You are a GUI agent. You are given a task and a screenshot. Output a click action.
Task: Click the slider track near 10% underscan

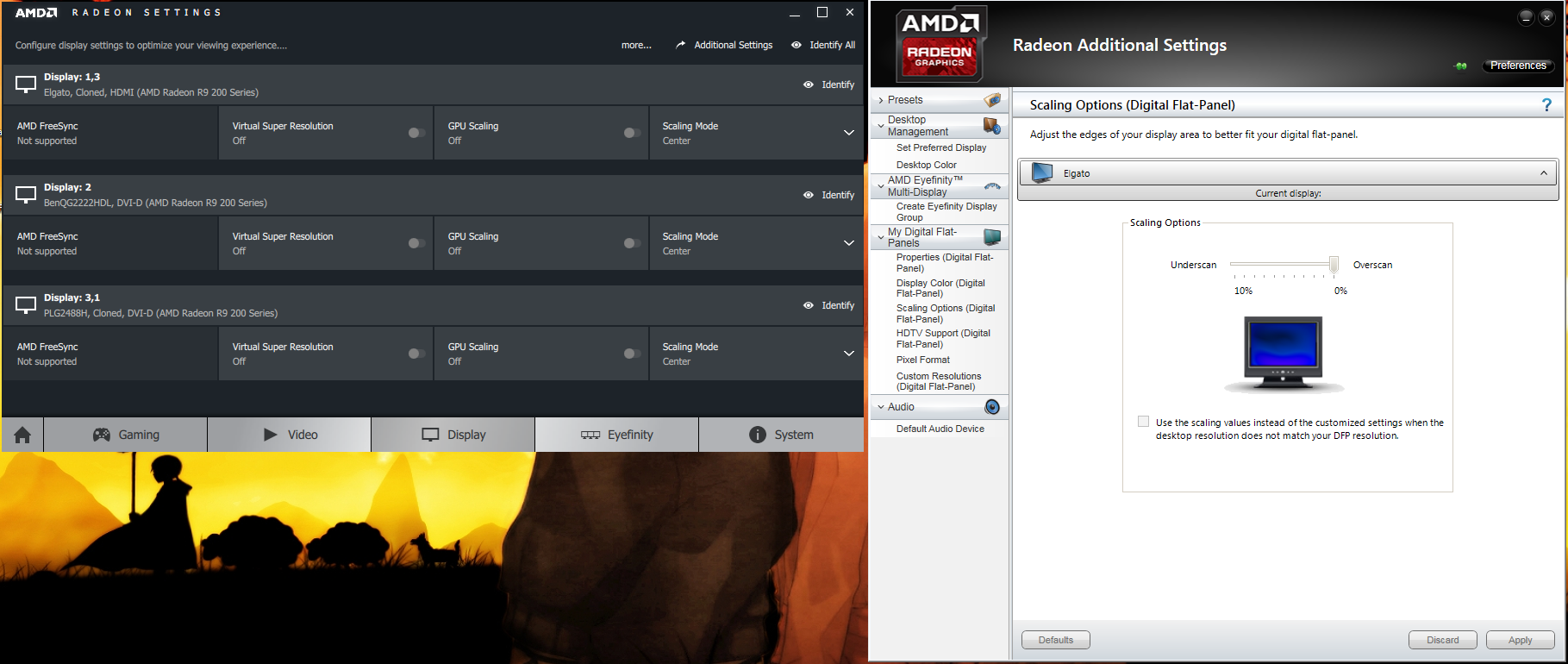1234,264
